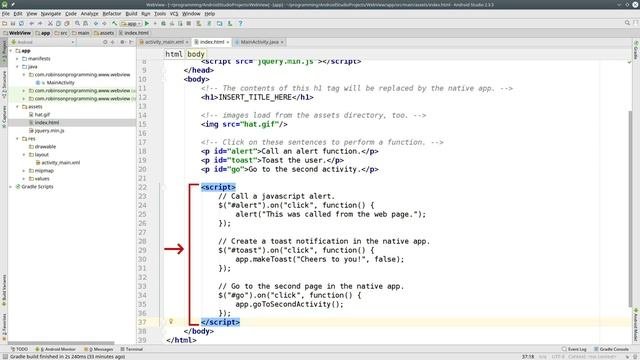
Task: Open the Messages tool window
Action: pyautogui.click(x=98, y=349)
